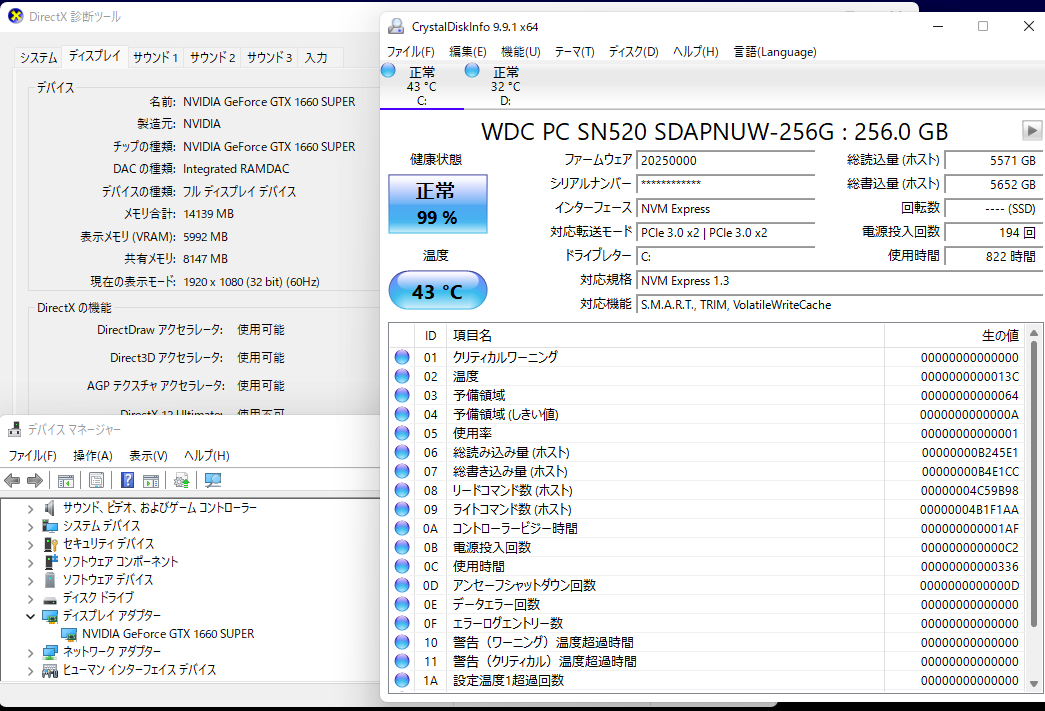Image resolution: width=1045 pixels, height=711 pixels.
Task: Click blue status circle for attribute 0C 使用時間
Action: tap(402, 566)
